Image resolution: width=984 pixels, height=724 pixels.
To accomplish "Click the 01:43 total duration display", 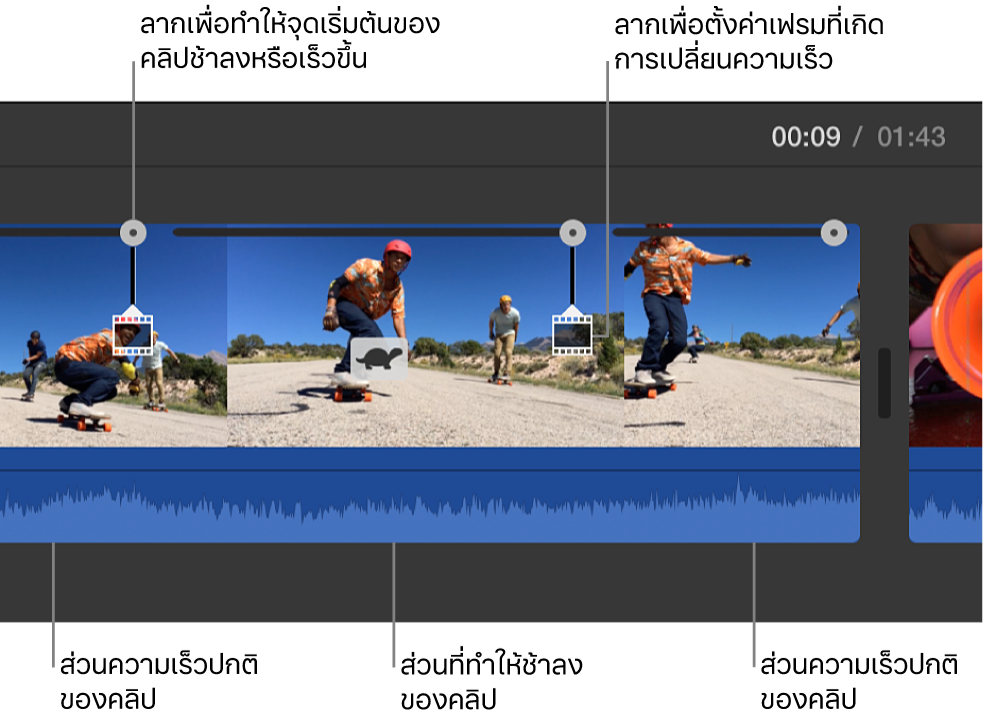I will [x=911, y=137].
